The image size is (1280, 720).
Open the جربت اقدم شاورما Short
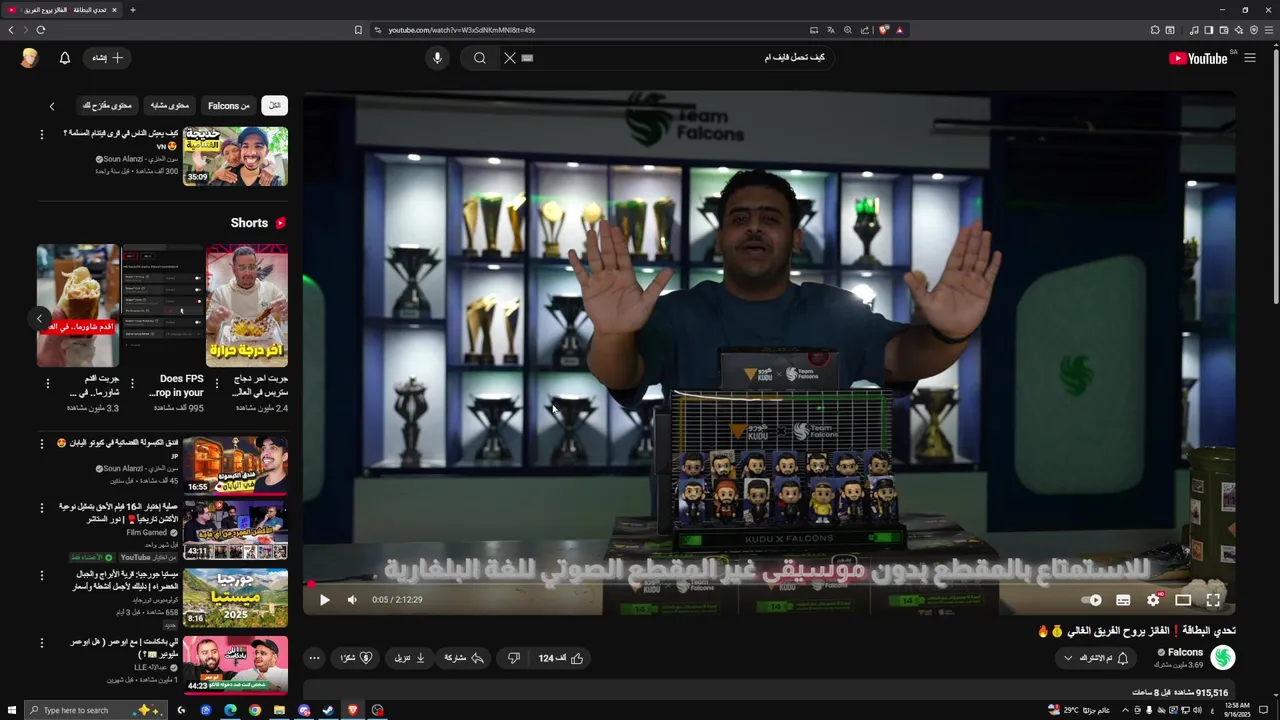click(78, 306)
